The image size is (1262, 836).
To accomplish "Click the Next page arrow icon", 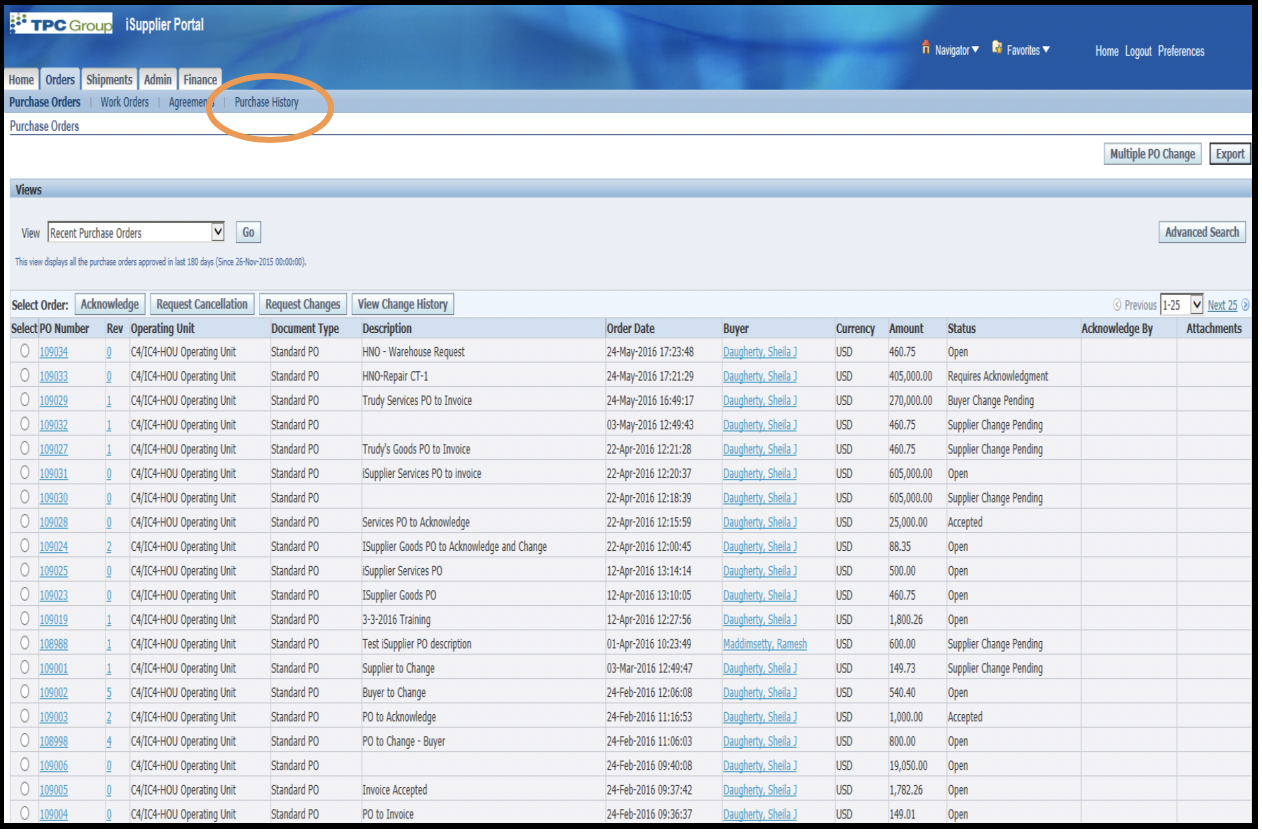I will 1245,305.
